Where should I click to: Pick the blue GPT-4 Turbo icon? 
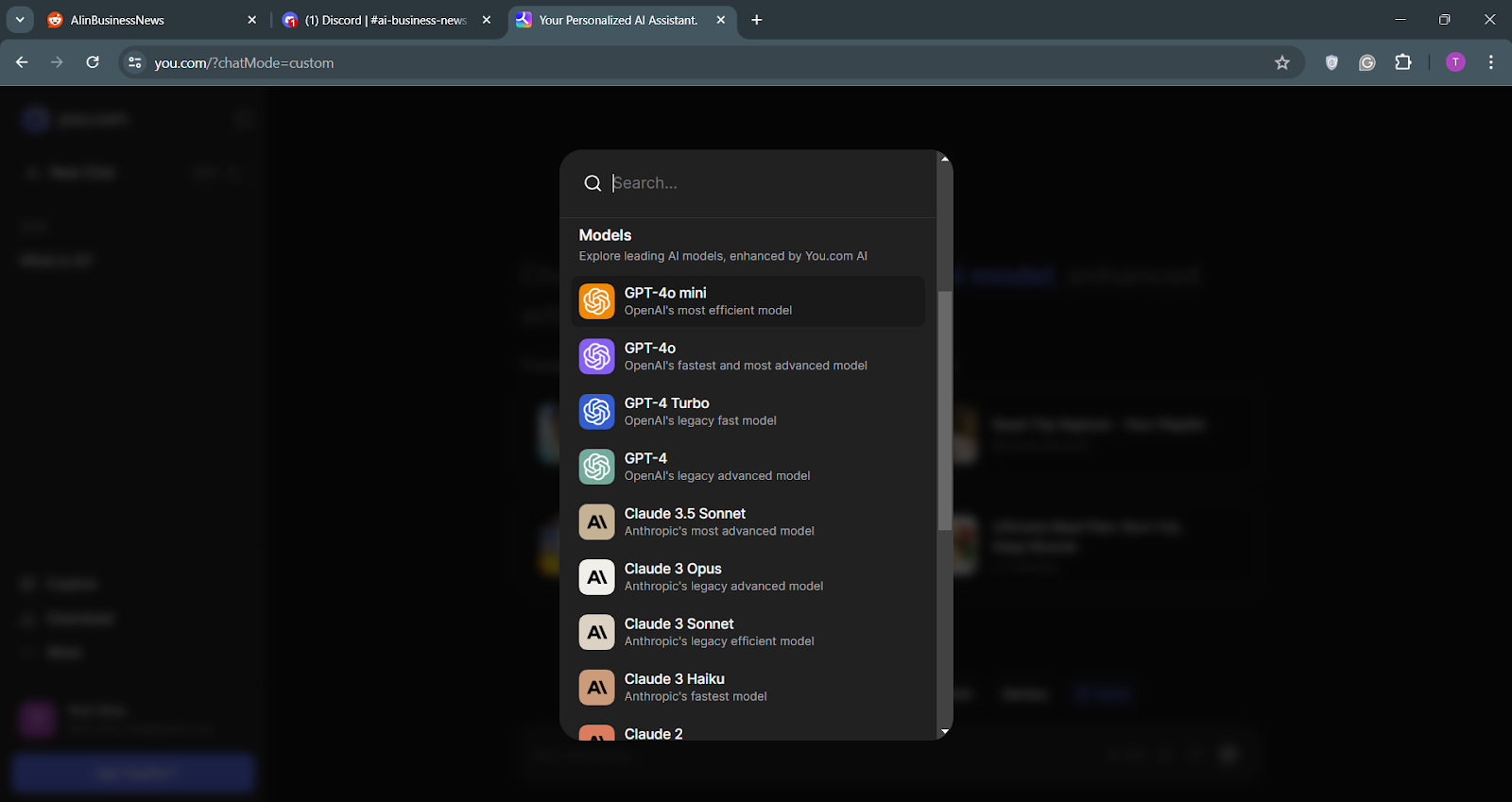click(x=596, y=412)
